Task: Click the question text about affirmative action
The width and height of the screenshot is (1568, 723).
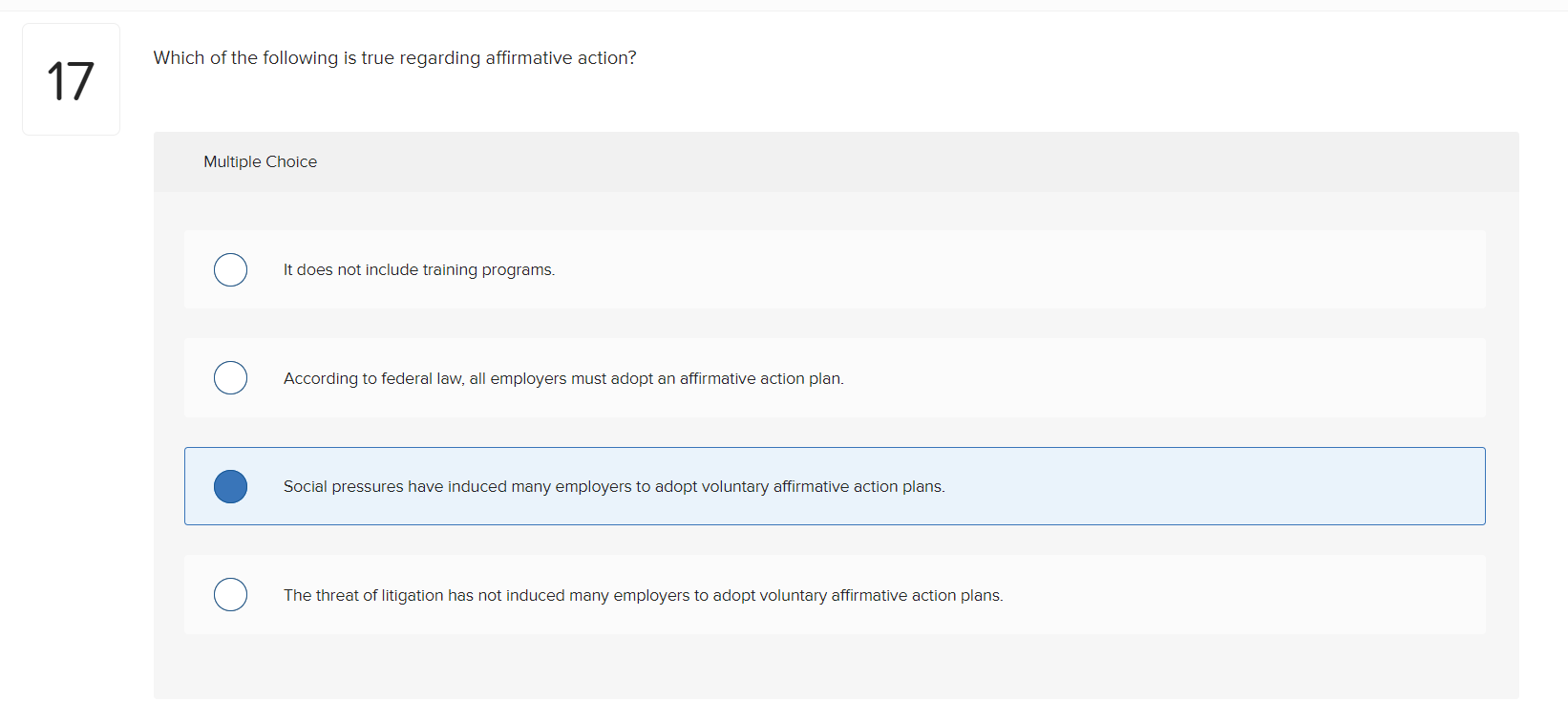Action: pyautogui.click(x=394, y=57)
